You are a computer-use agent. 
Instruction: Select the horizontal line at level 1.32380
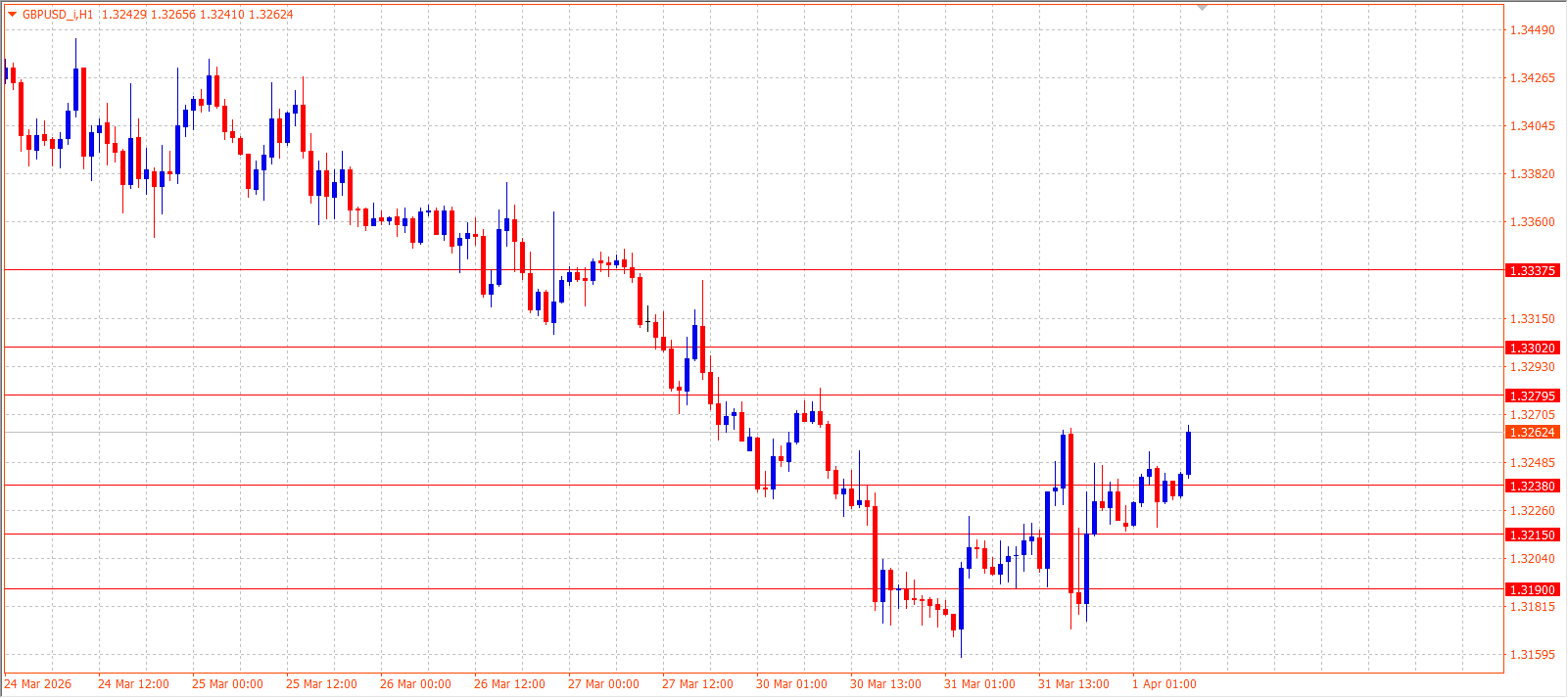point(754,486)
